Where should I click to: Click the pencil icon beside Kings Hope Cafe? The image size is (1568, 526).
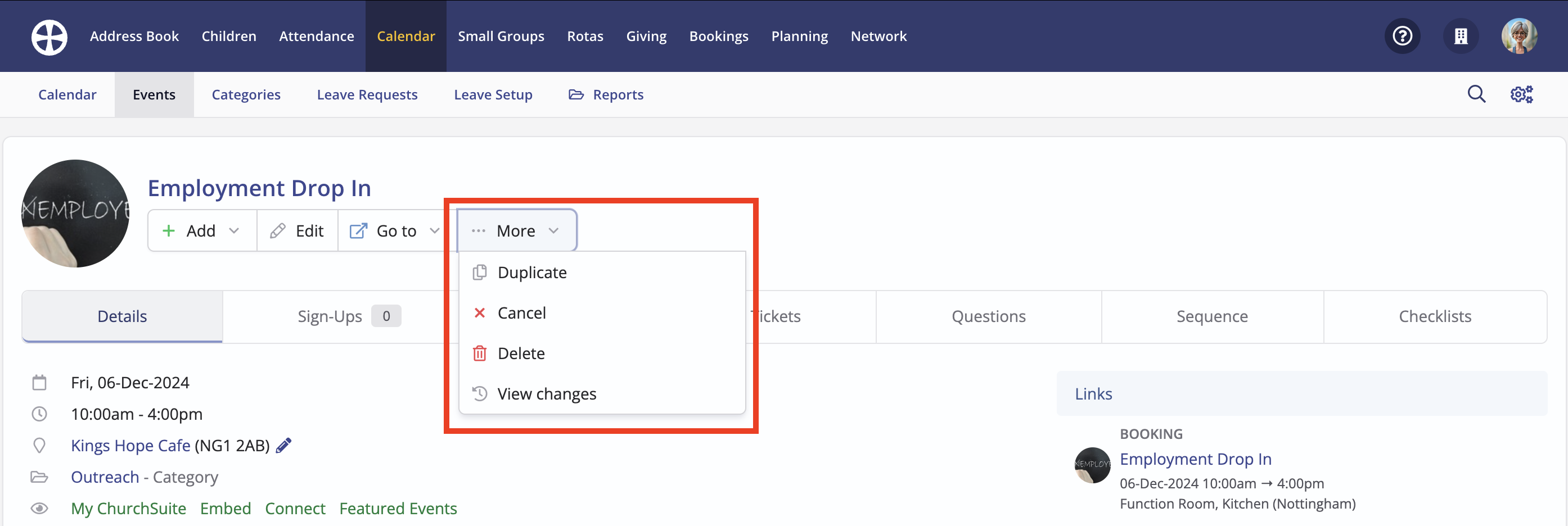[x=283, y=446]
